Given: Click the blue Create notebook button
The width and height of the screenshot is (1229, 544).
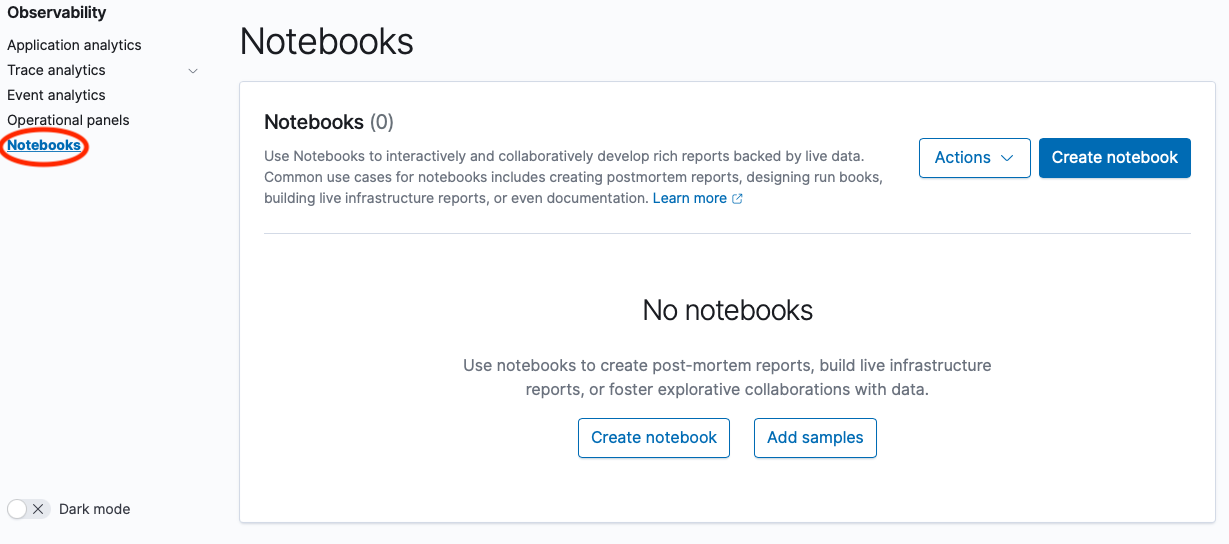Looking at the screenshot, I should (1114, 158).
